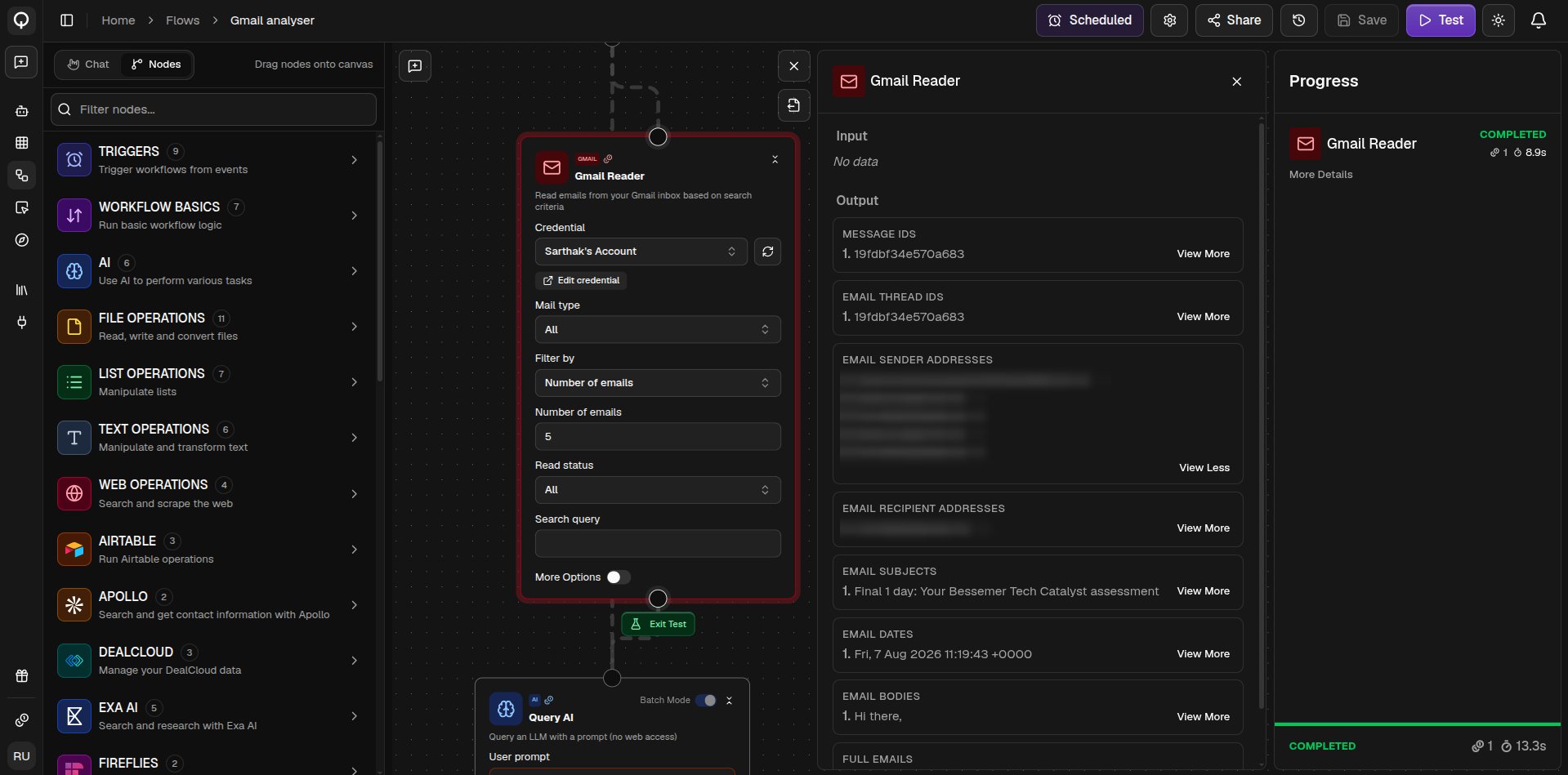1568x775 pixels.
Task: Click the Exit Test button
Action: click(x=658, y=625)
